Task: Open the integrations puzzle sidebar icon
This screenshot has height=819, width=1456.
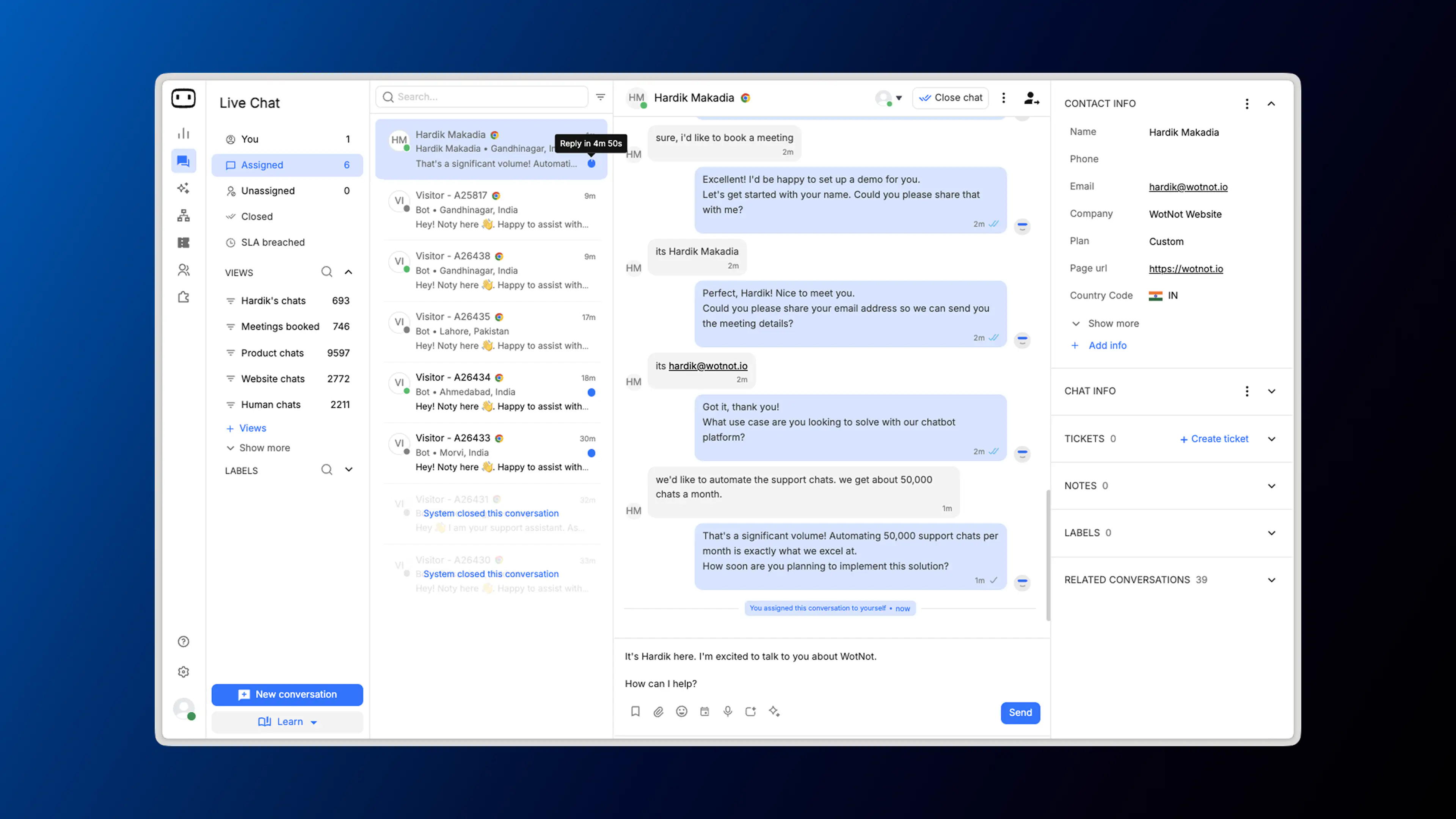Action: tap(184, 297)
